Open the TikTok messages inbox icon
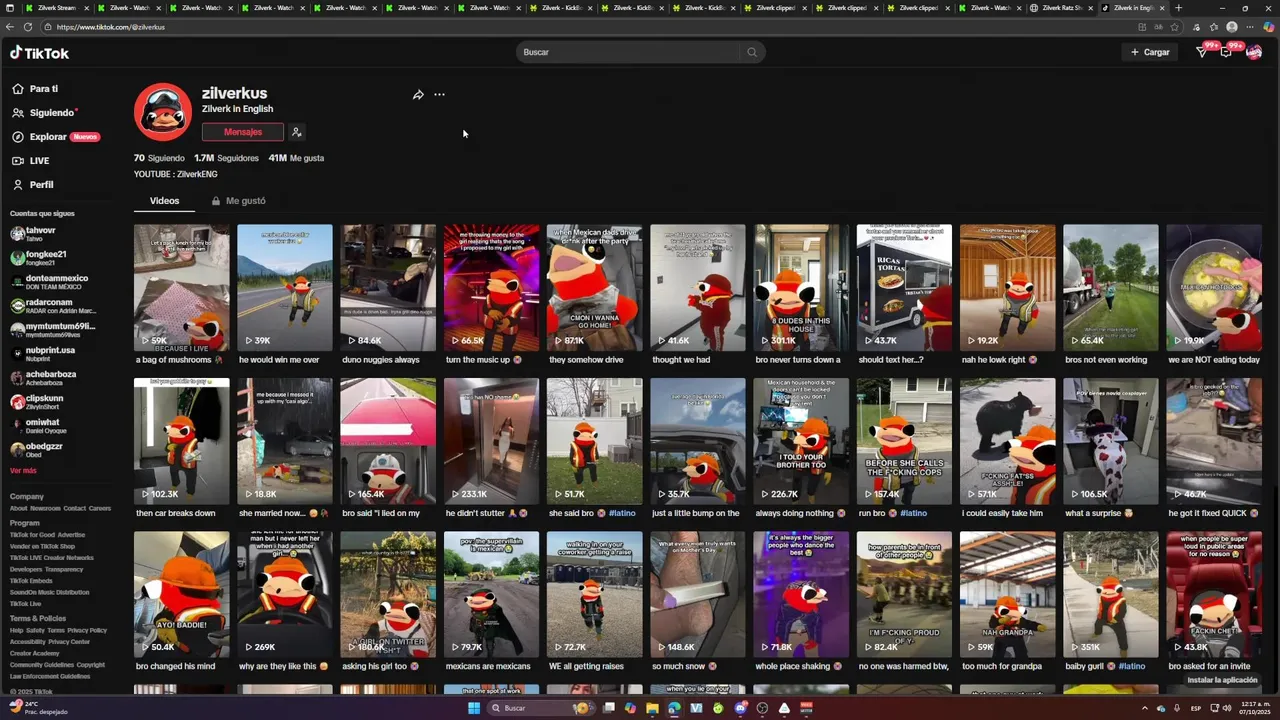 point(1202,52)
